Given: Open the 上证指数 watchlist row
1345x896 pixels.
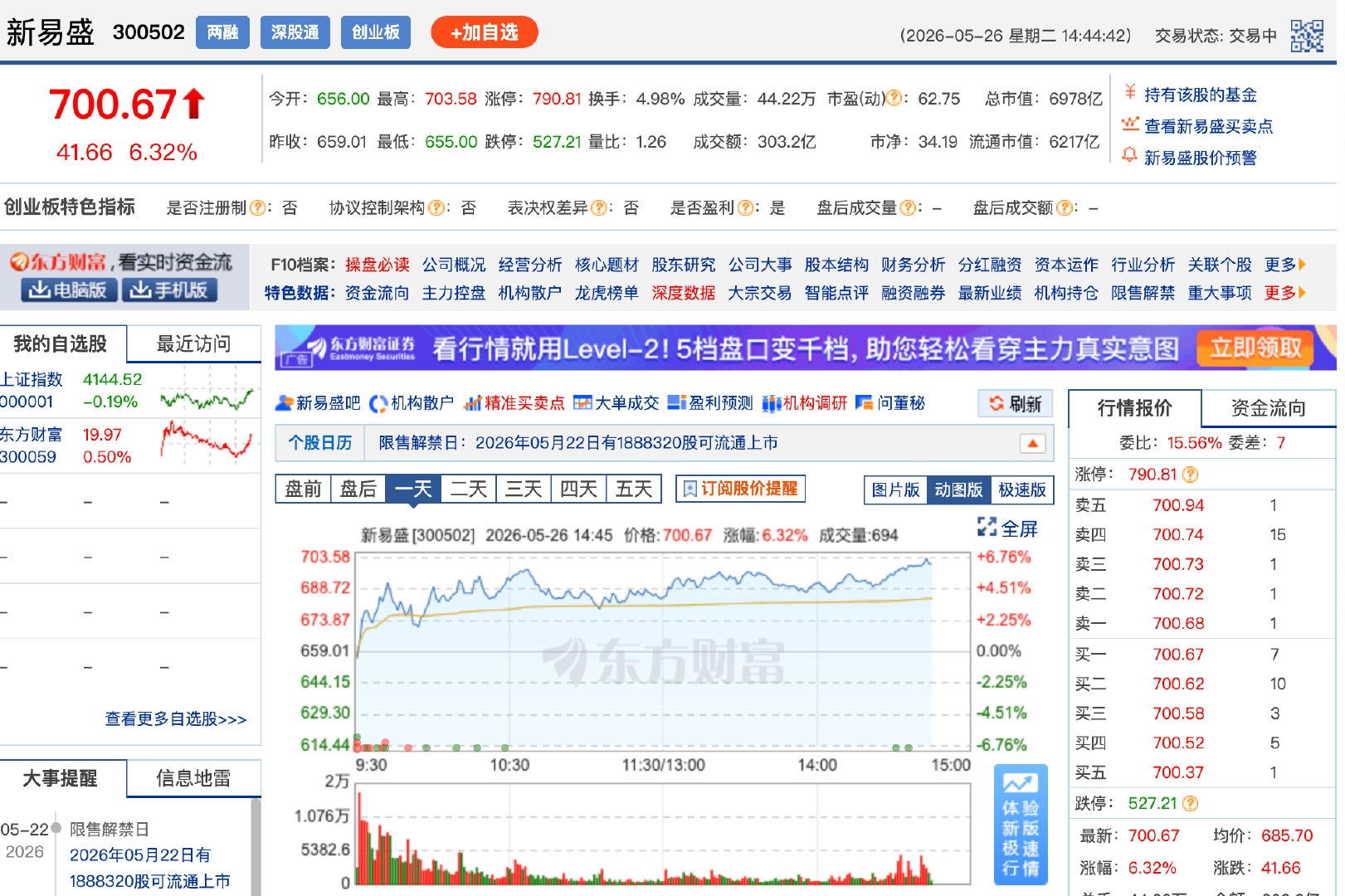Looking at the screenshot, I should 130,391.
